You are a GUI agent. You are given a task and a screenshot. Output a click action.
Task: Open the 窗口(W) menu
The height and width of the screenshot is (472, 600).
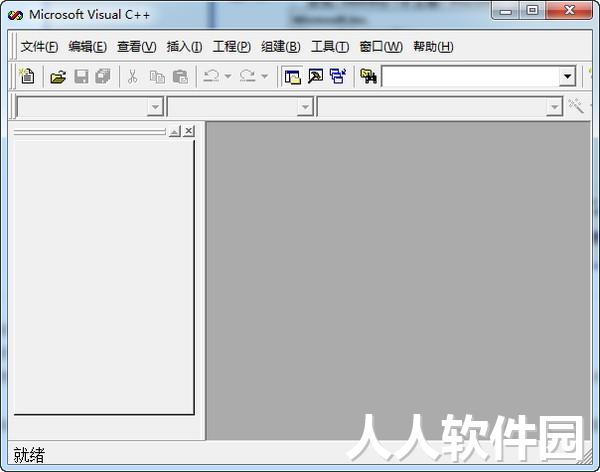(x=381, y=47)
